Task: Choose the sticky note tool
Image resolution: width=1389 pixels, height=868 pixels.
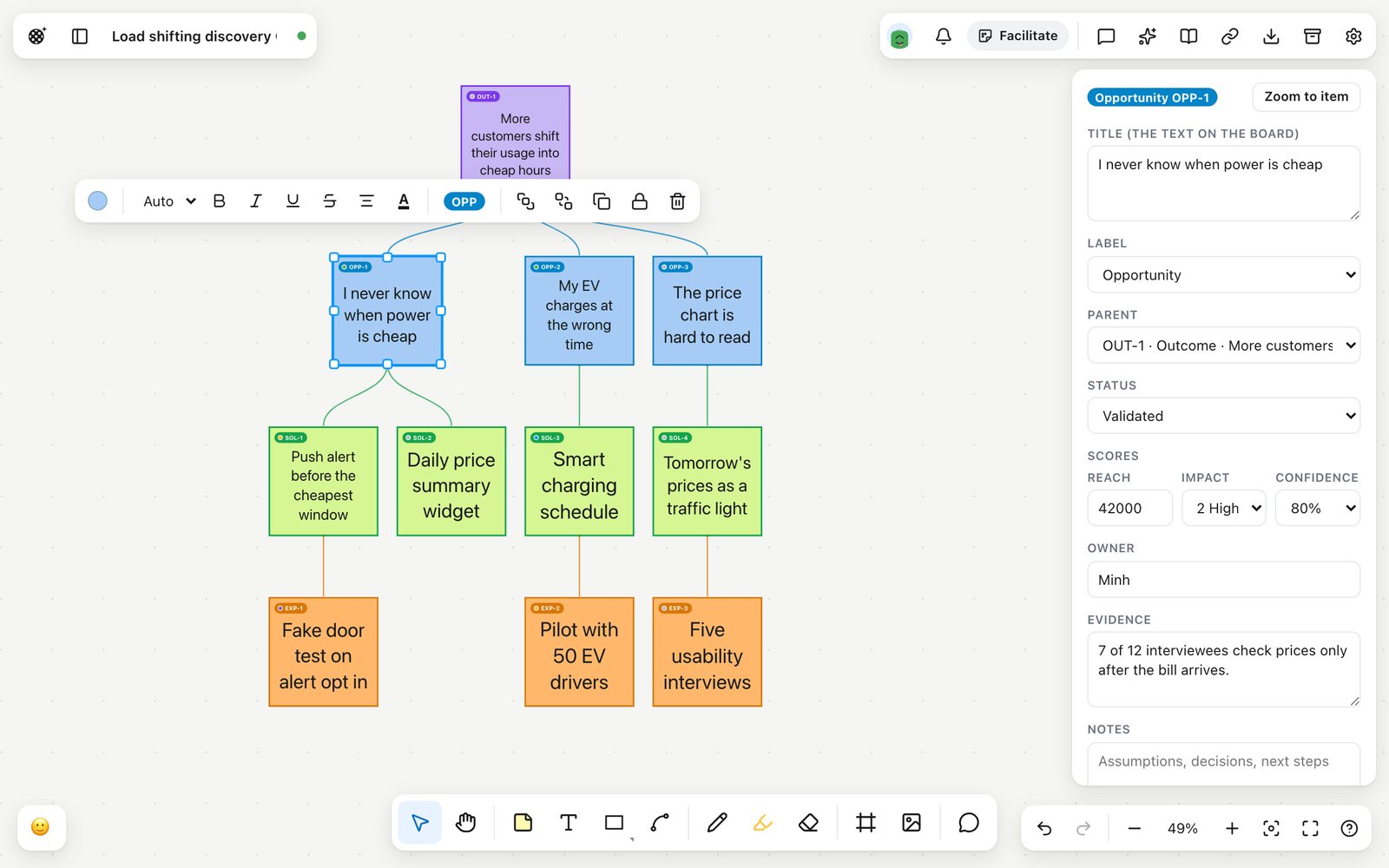Action: (x=523, y=823)
